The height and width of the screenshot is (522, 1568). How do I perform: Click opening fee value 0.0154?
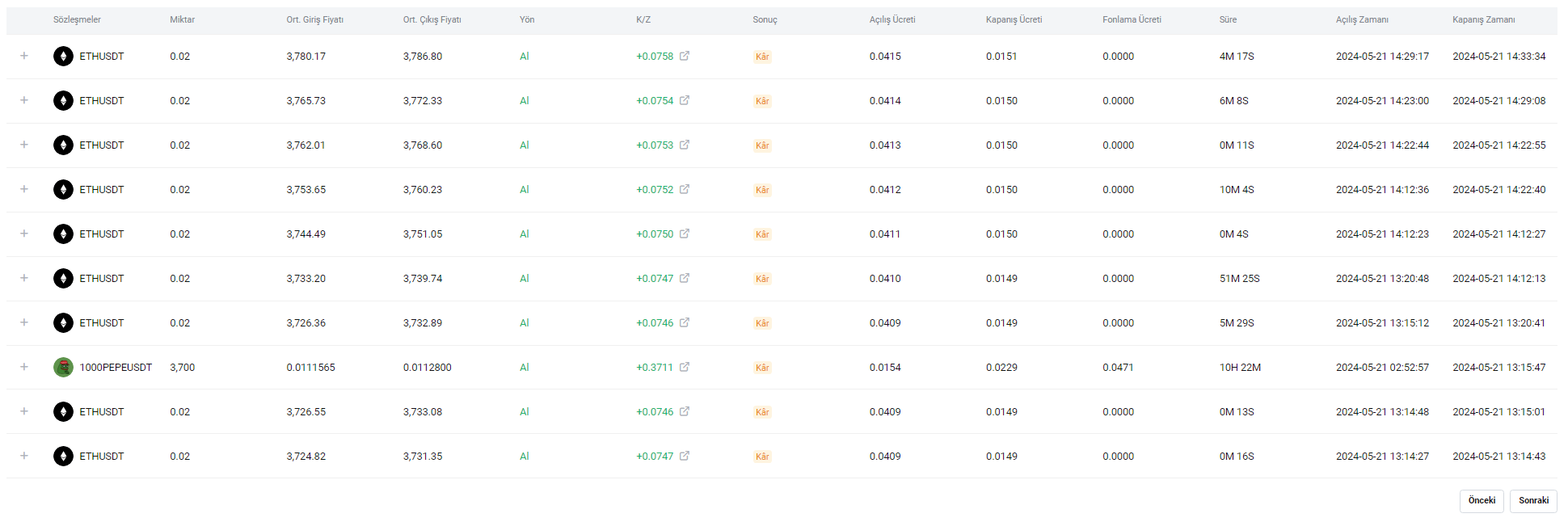tap(885, 368)
